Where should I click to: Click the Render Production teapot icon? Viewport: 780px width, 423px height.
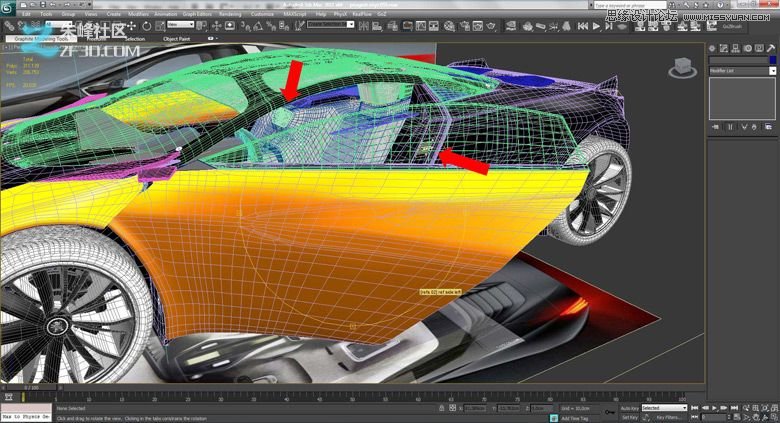pos(491,26)
